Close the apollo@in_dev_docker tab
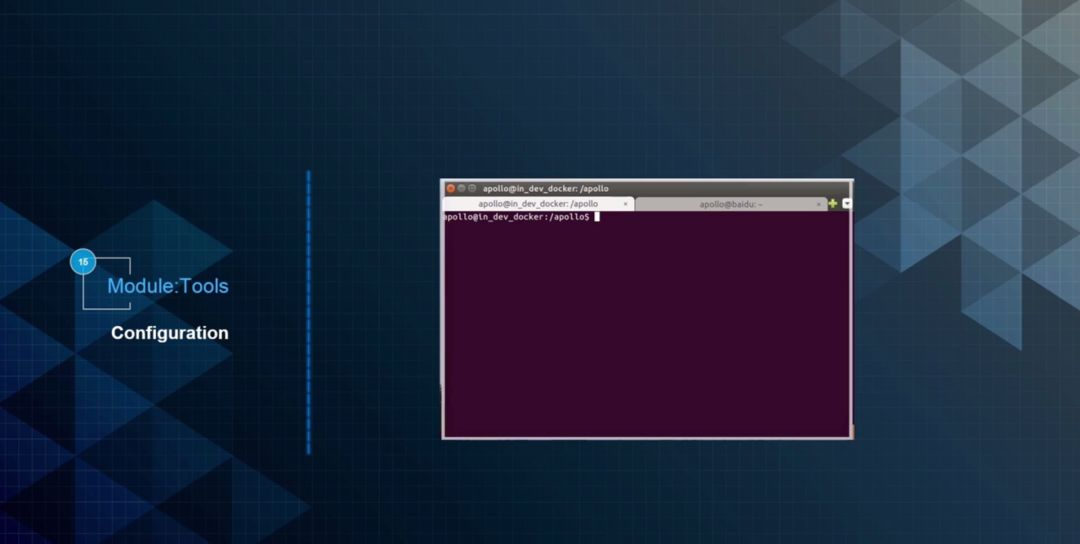This screenshot has height=544, width=1080. [x=625, y=204]
